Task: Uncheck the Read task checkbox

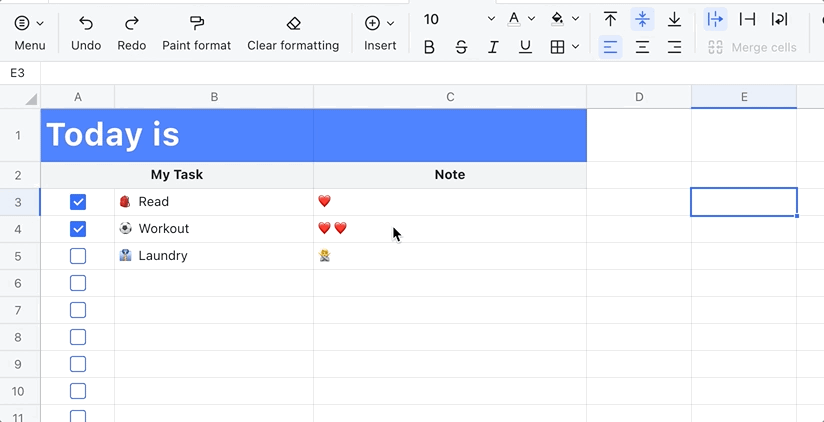Action: point(78,202)
